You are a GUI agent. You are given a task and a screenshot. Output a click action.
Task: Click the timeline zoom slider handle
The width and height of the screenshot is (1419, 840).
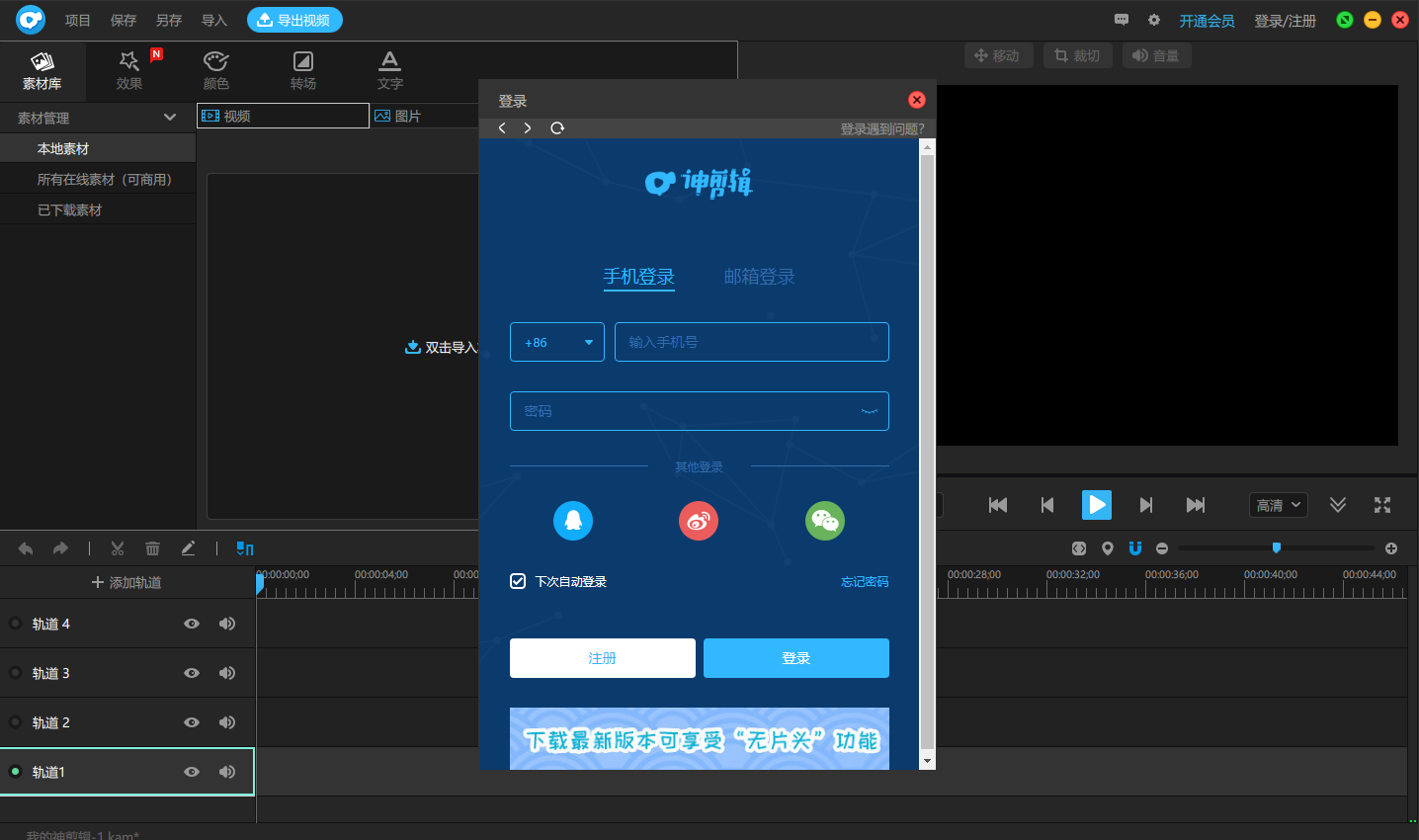point(1277,547)
